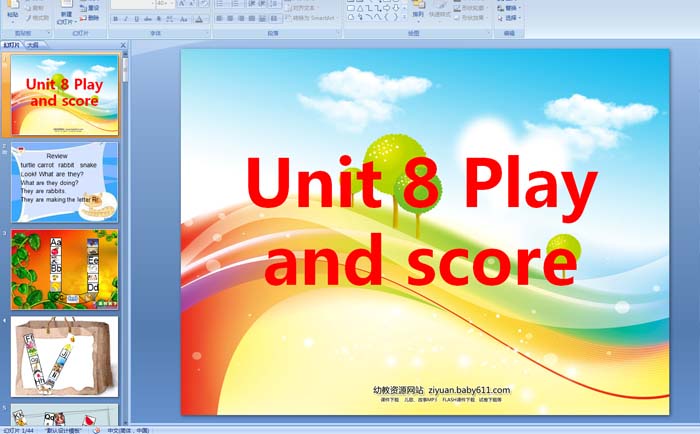
Task: Open the Arrange (排列) menu
Action: point(418,13)
